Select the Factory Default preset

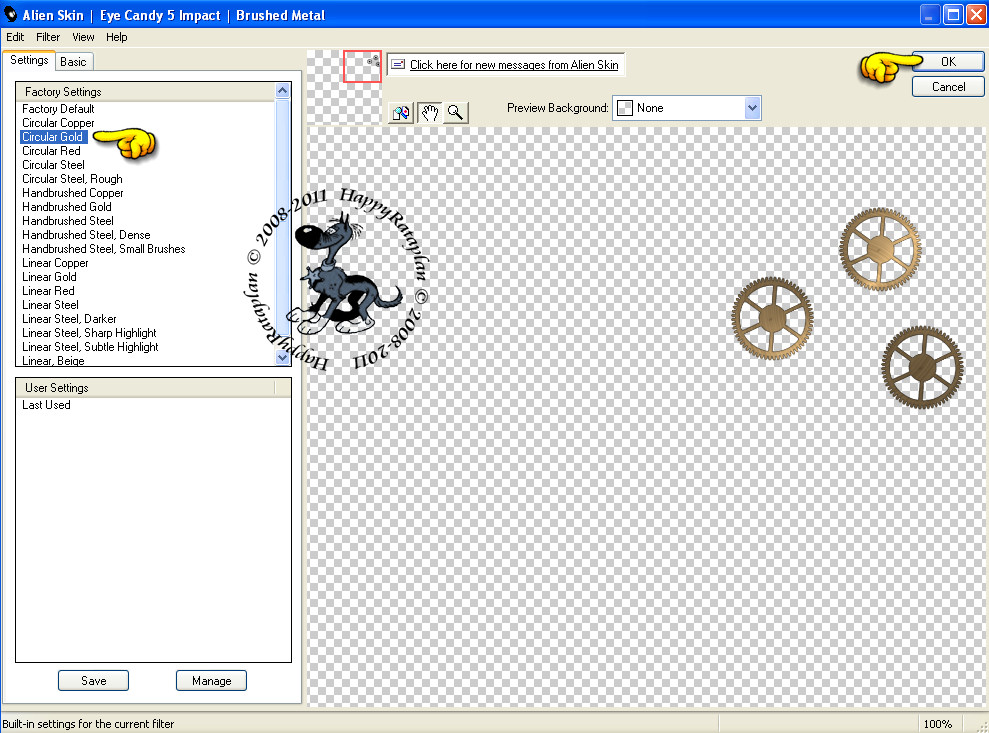pos(58,109)
